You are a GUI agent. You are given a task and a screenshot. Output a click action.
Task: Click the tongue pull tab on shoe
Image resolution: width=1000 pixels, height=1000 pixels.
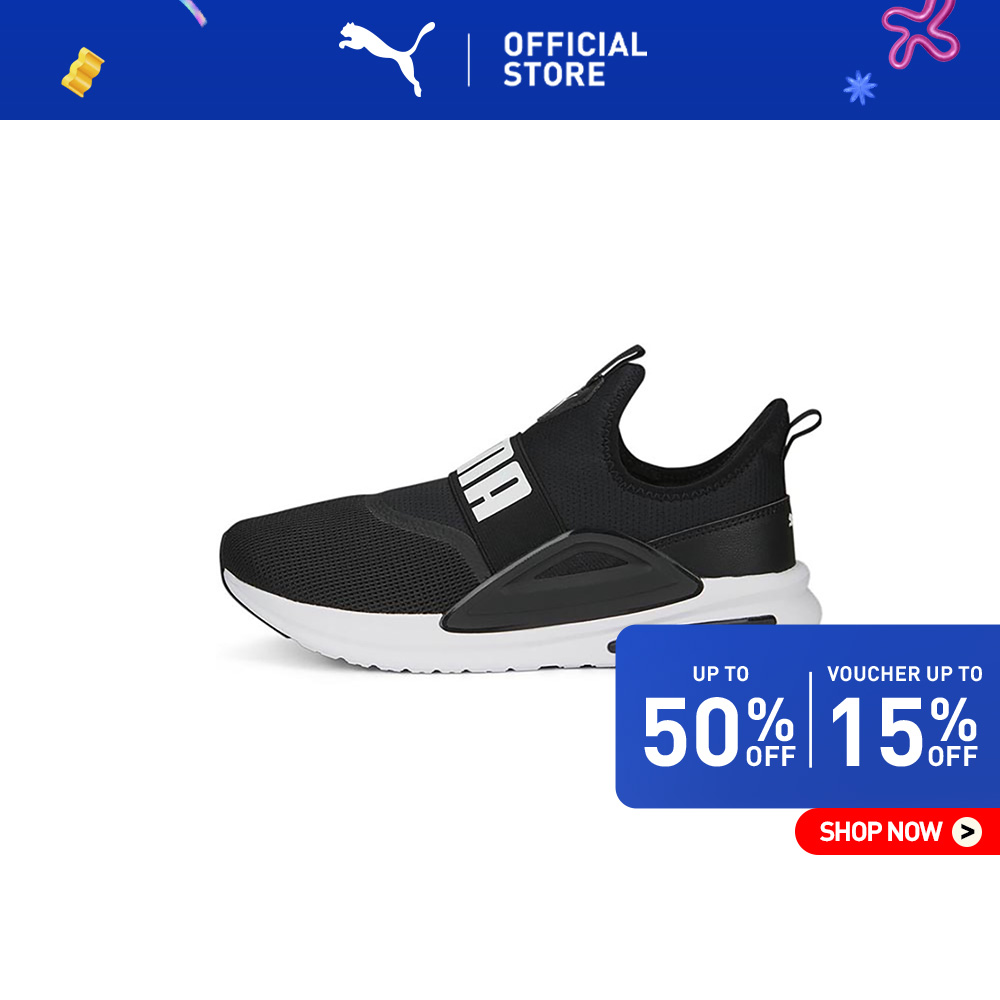point(622,361)
